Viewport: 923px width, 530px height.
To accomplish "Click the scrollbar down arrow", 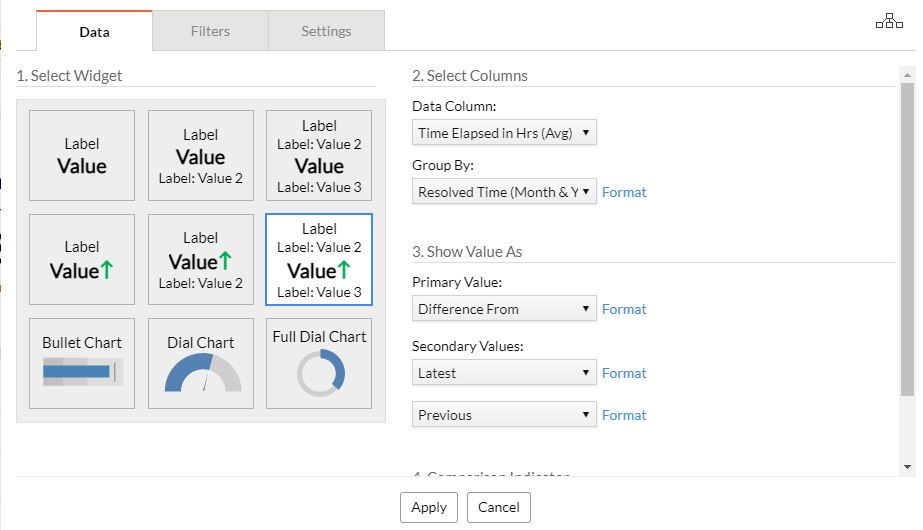I will click(x=907, y=467).
